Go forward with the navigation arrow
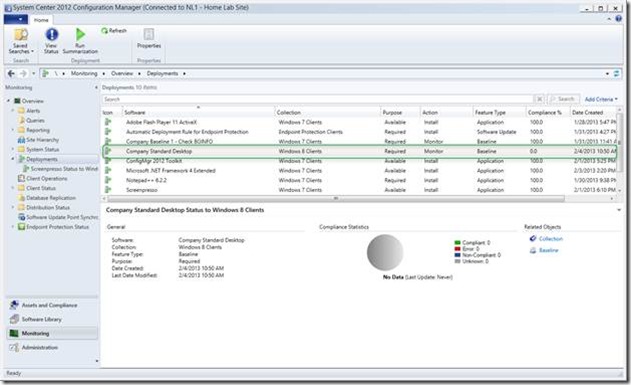Image resolution: width=631 pixels, height=385 pixels. 23,74
